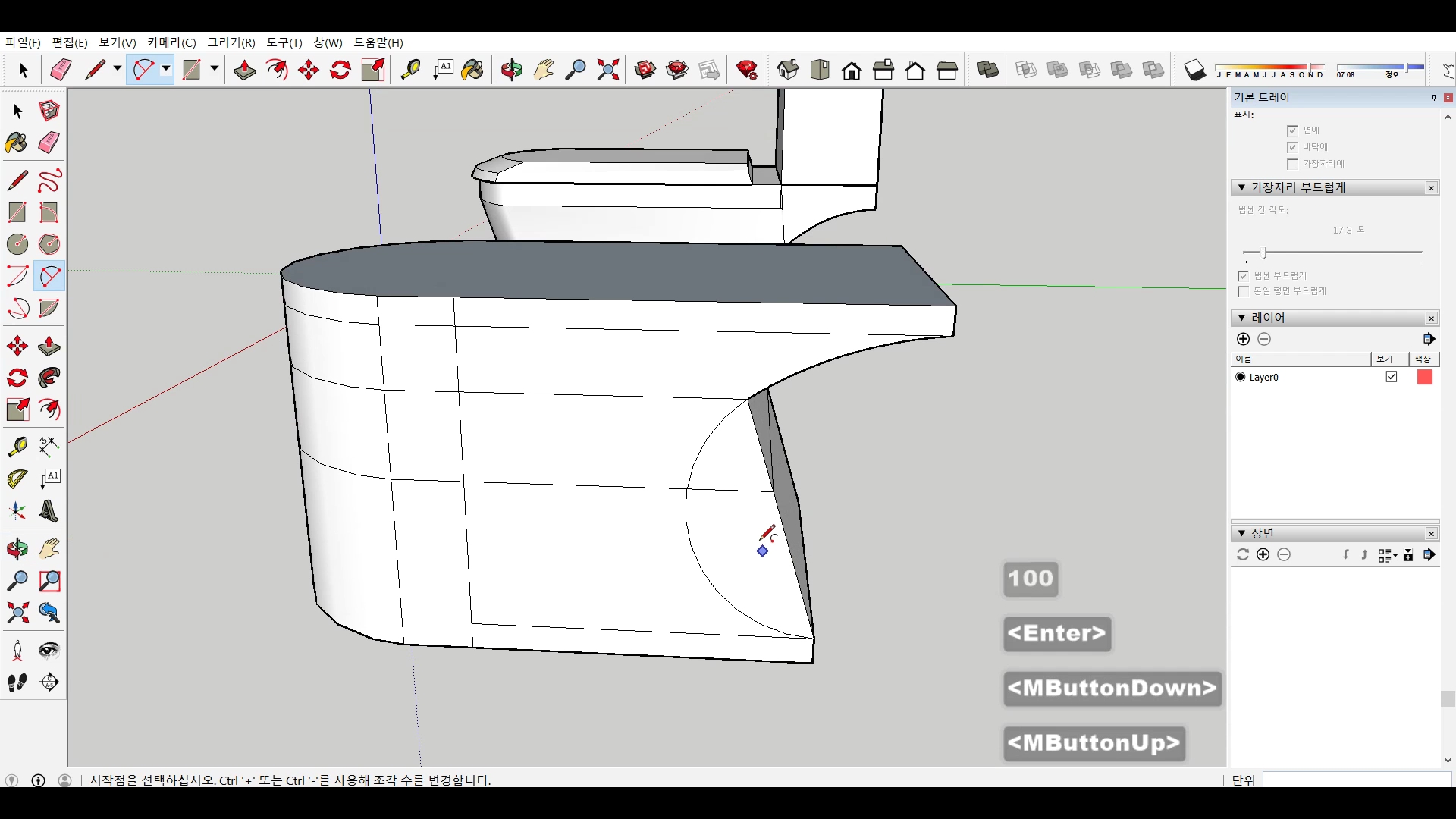Select the Freehand drawing tool

pos(49,180)
